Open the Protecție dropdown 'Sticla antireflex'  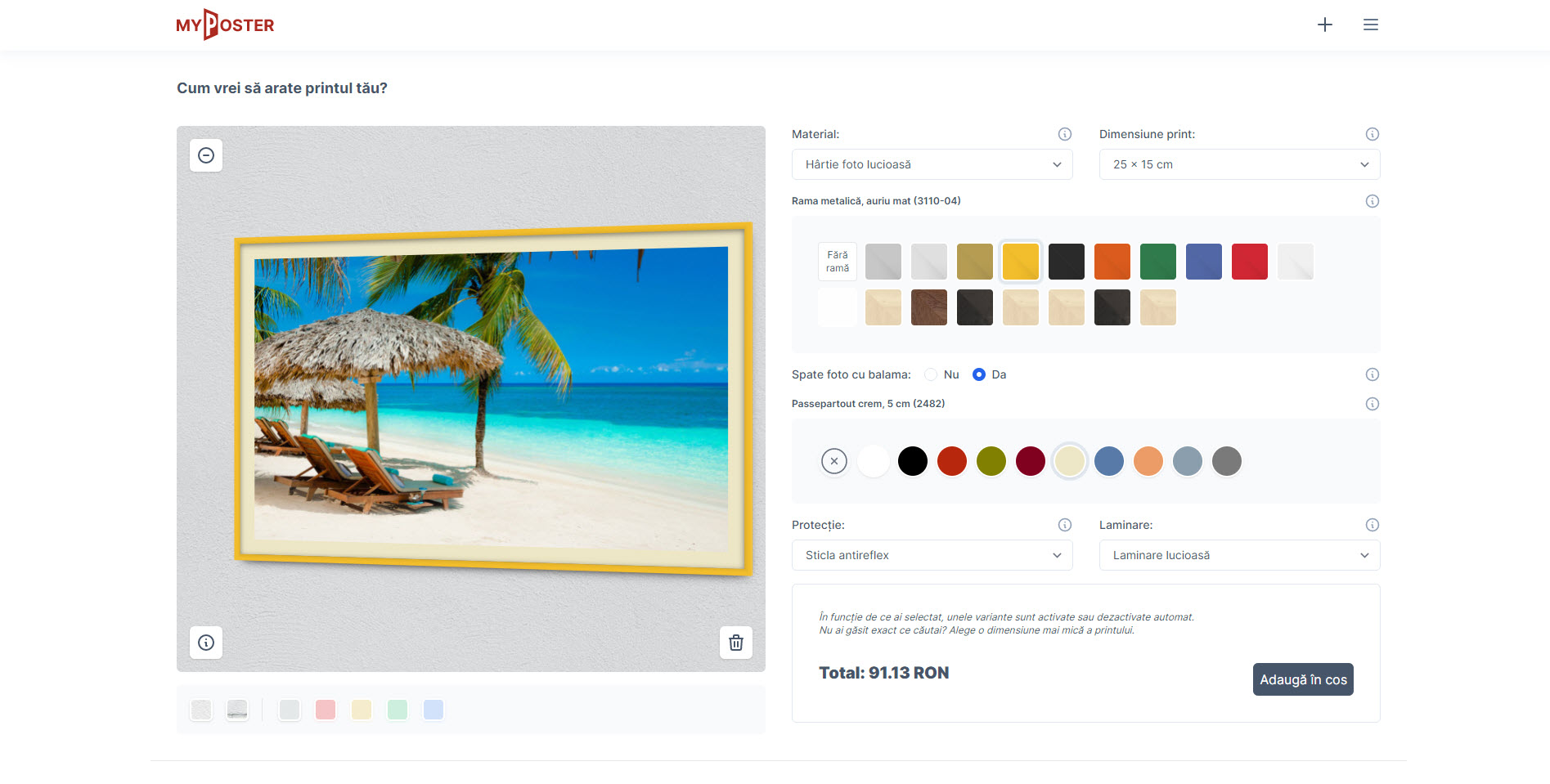tap(932, 555)
